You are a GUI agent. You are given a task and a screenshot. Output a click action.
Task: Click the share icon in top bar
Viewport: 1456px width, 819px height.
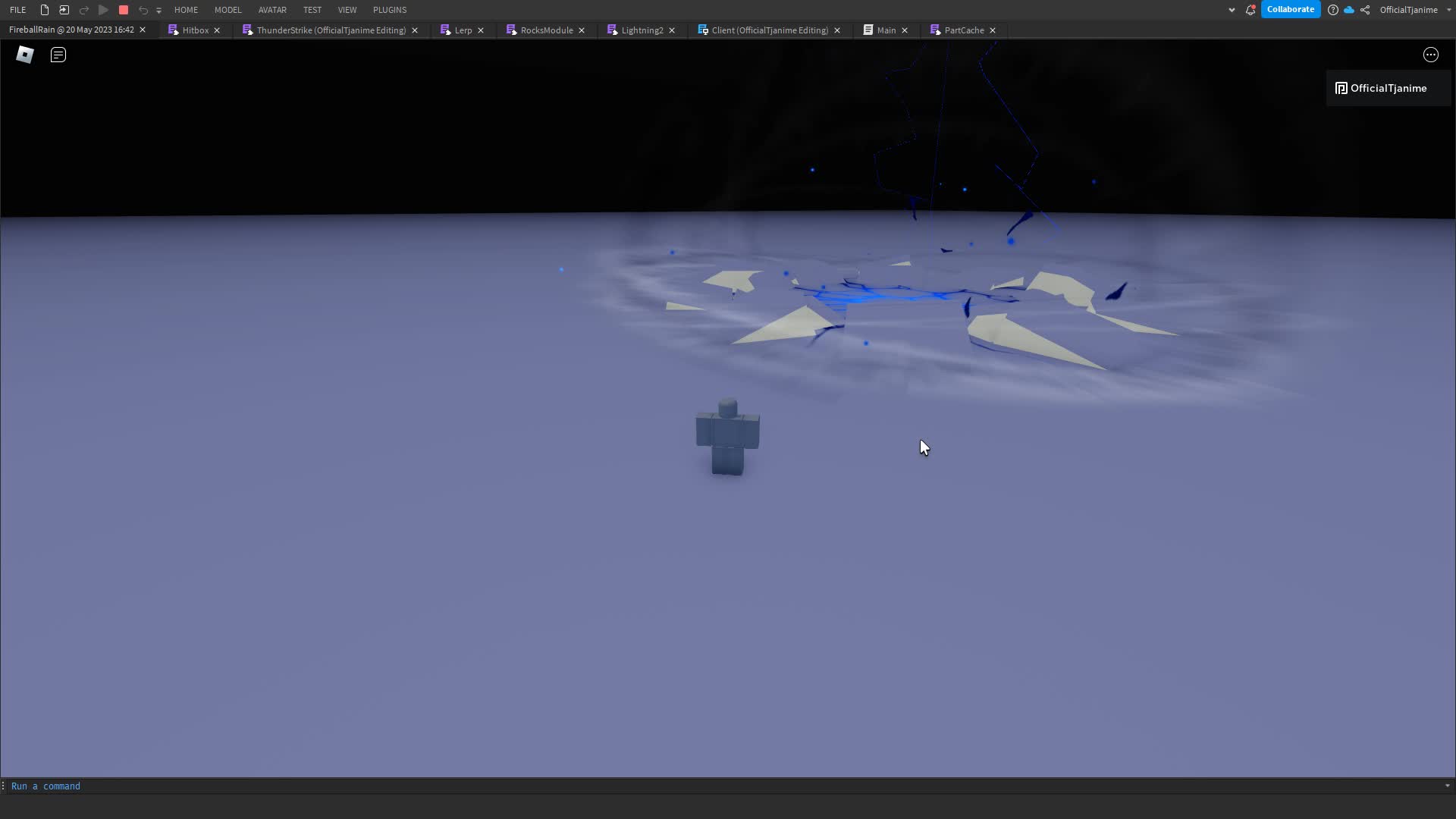1365,10
